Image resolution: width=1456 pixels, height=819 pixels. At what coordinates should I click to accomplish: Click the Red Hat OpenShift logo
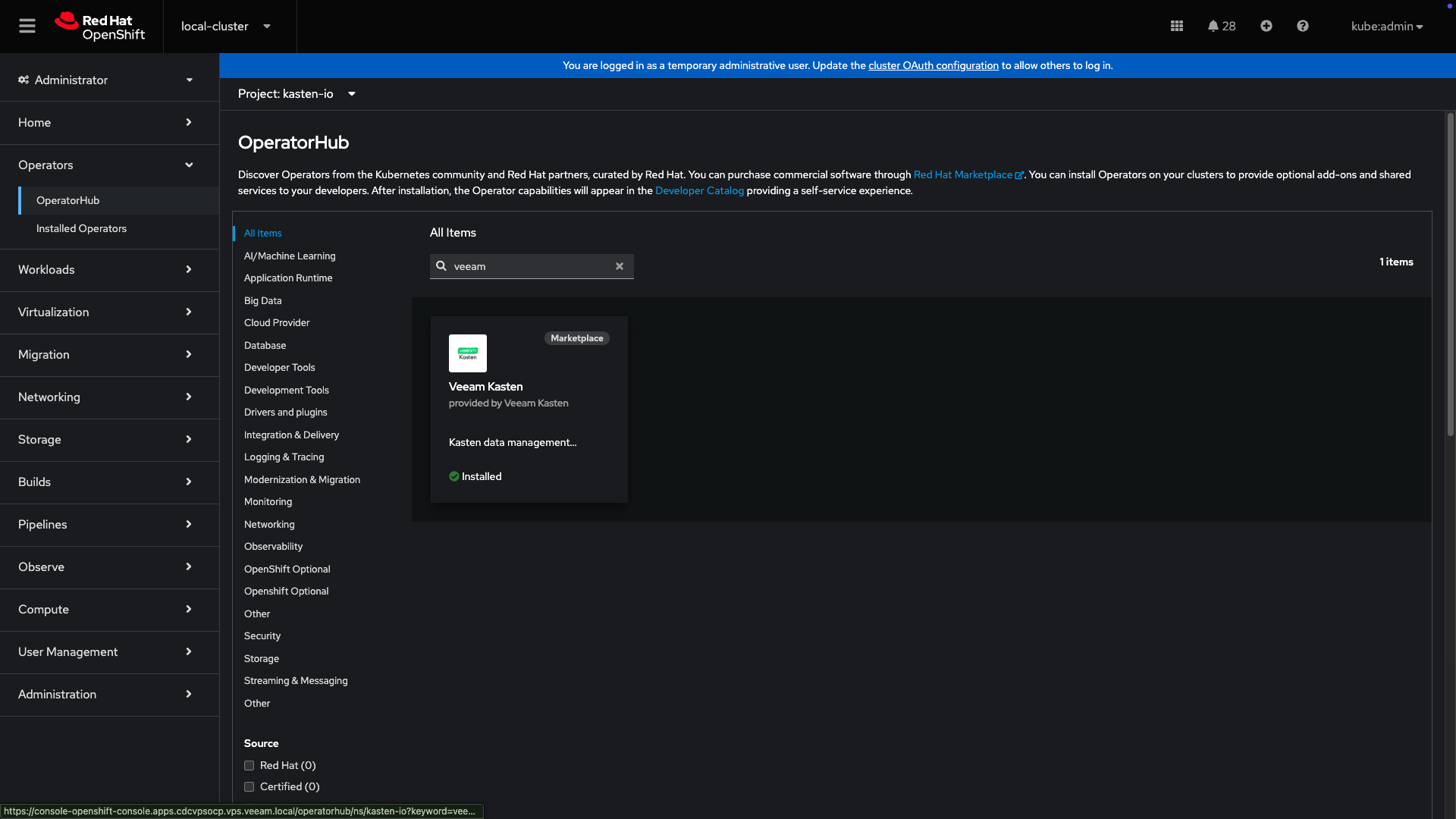(100, 27)
